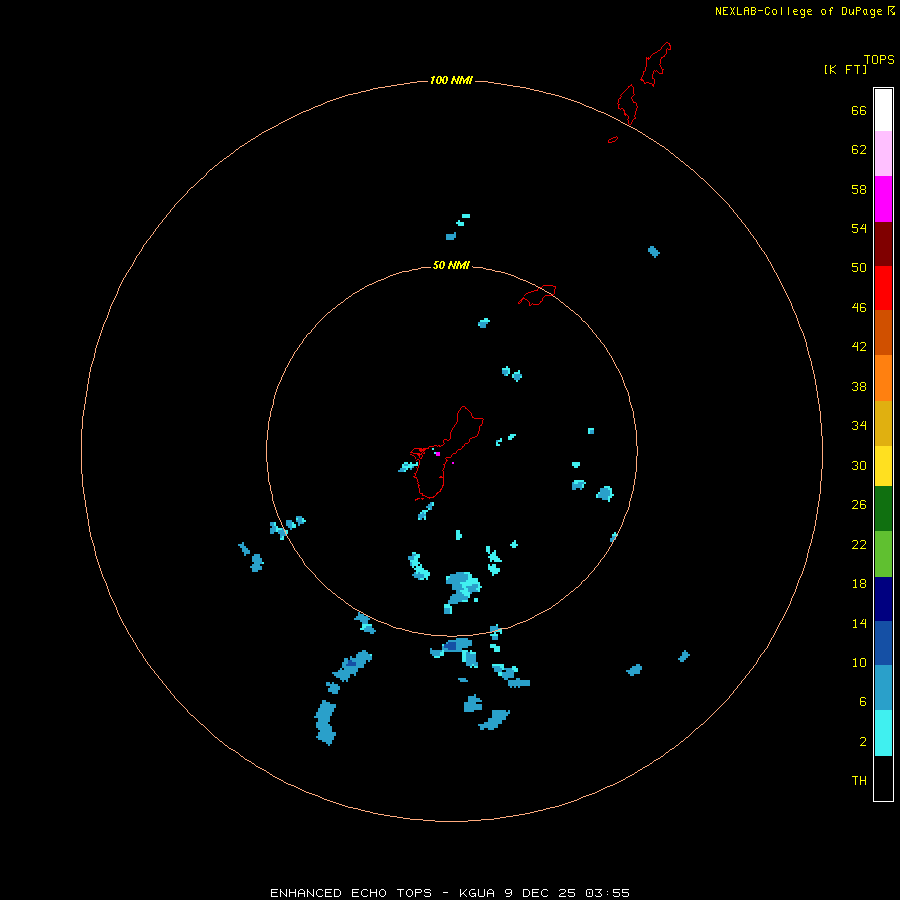
Task: Click the yellow 34 kft legend swatch
Action: [883, 465]
